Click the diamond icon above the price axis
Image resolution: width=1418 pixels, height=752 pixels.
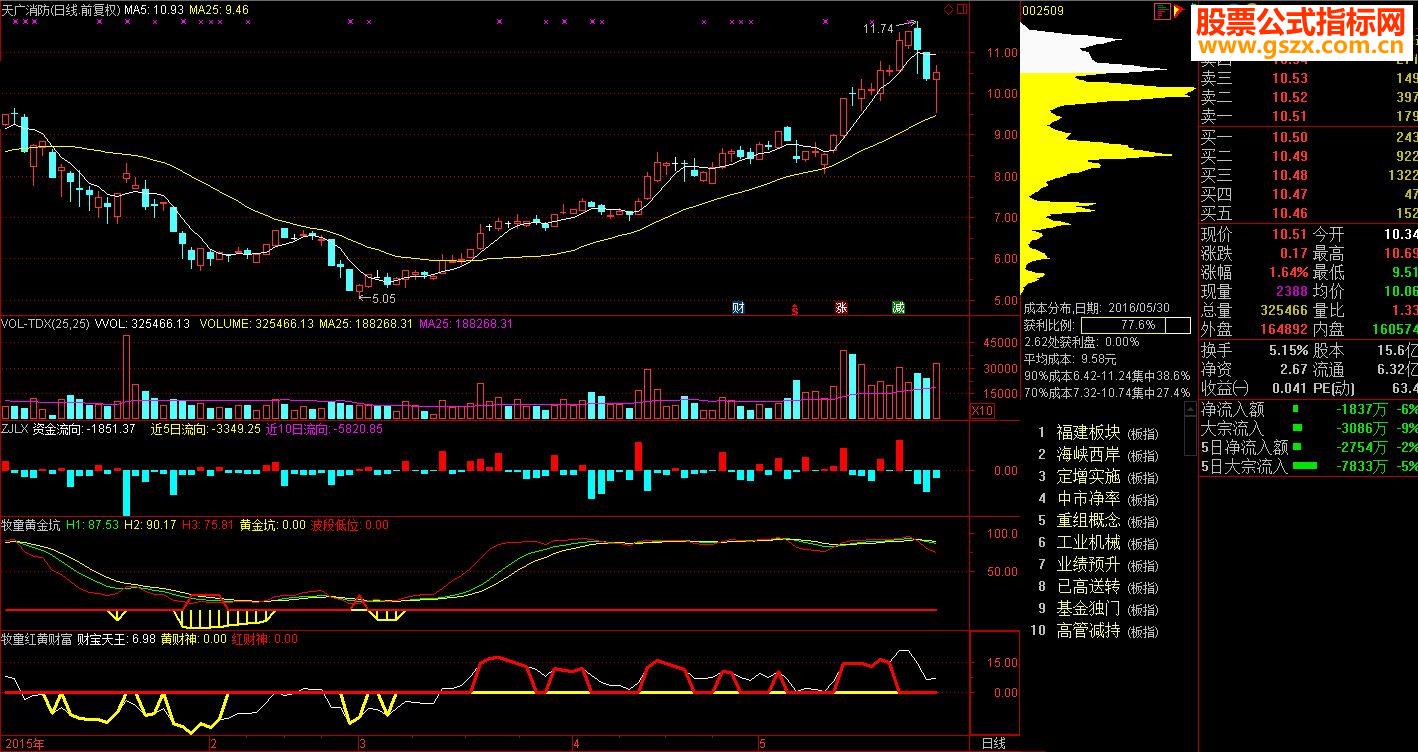tap(947, 10)
